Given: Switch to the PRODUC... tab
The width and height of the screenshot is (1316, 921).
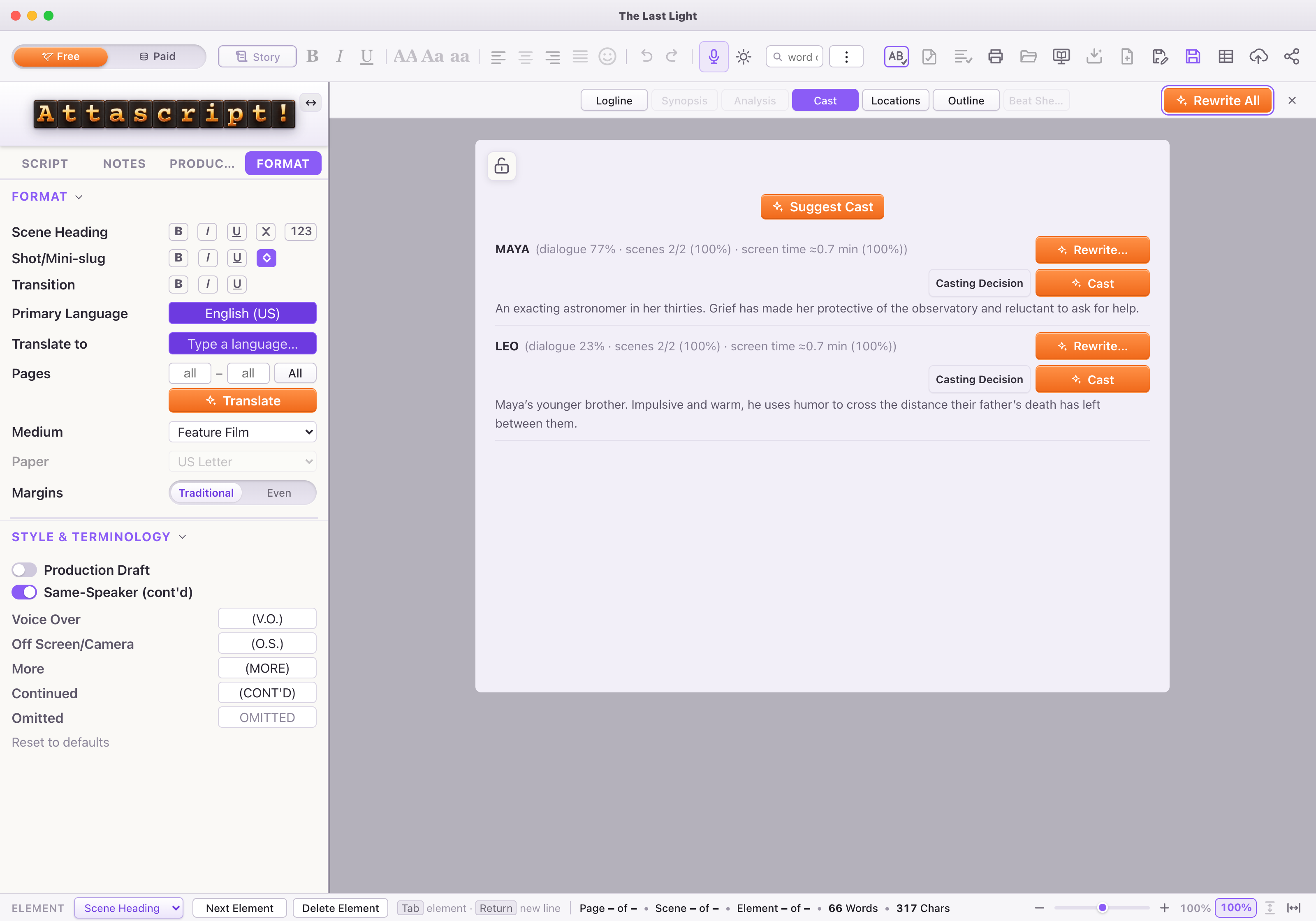Looking at the screenshot, I should (202, 163).
